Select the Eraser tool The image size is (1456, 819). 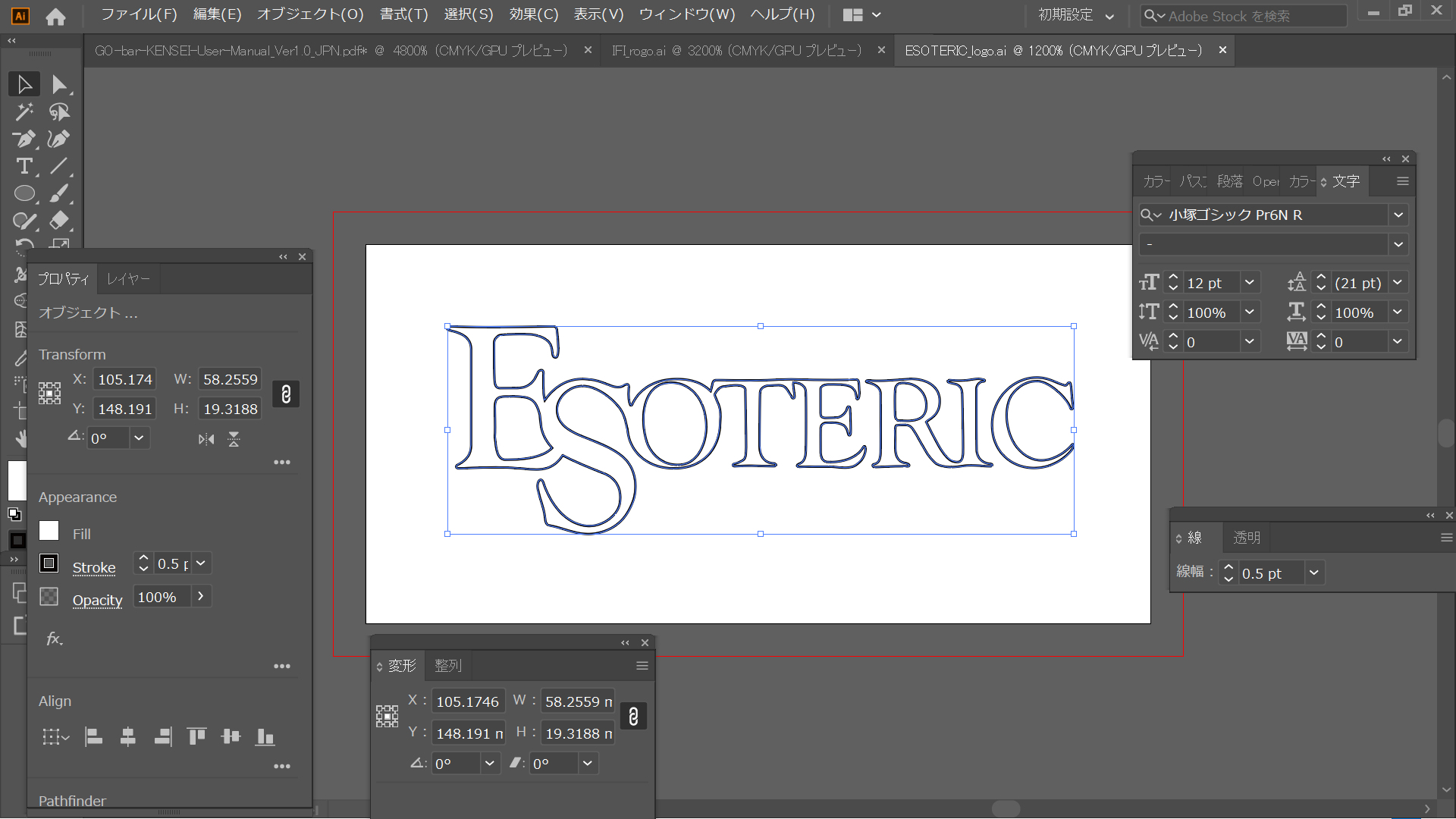[59, 221]
